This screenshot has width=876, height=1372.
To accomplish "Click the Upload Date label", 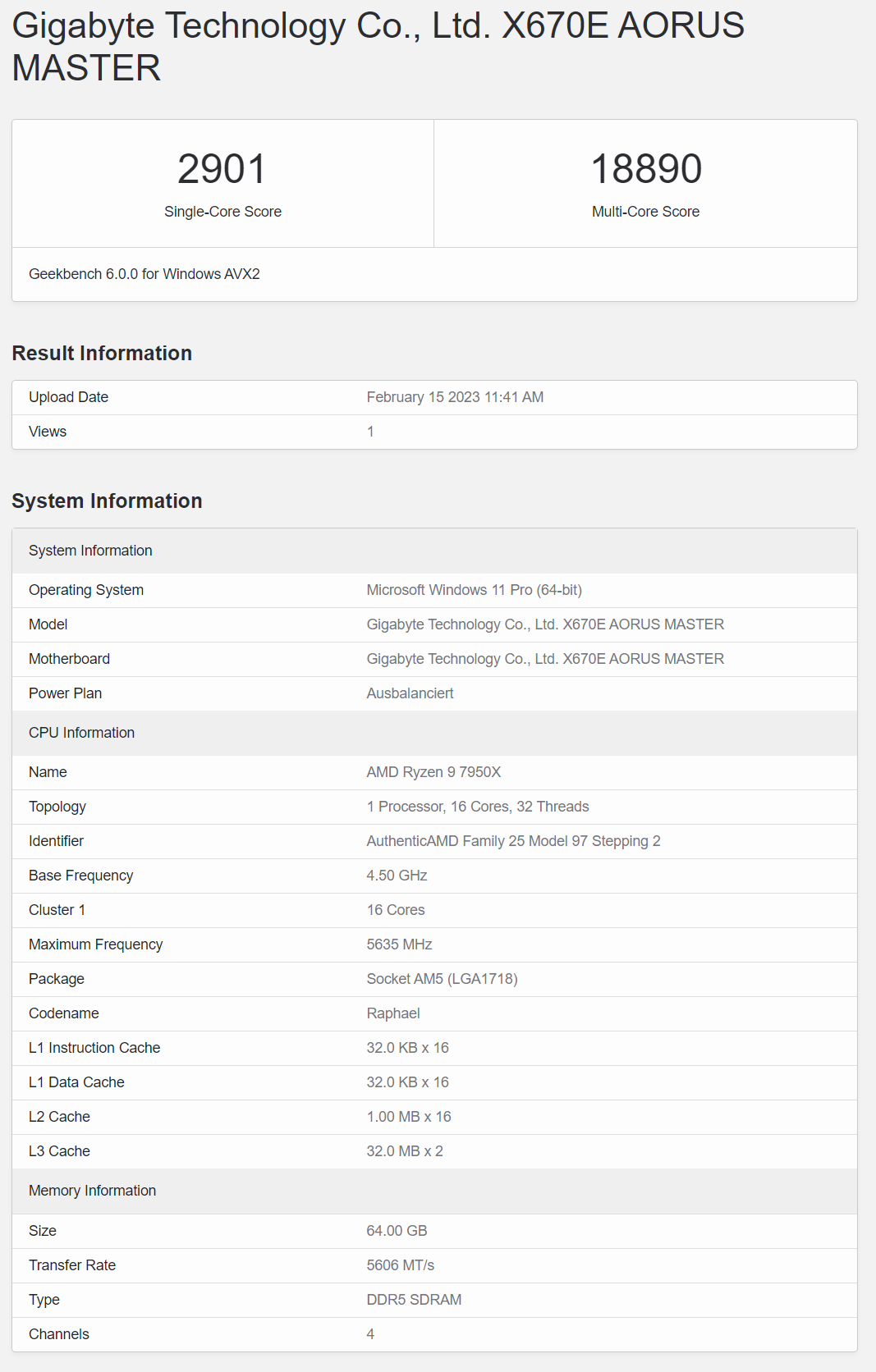I will click(x=69, y=397).
